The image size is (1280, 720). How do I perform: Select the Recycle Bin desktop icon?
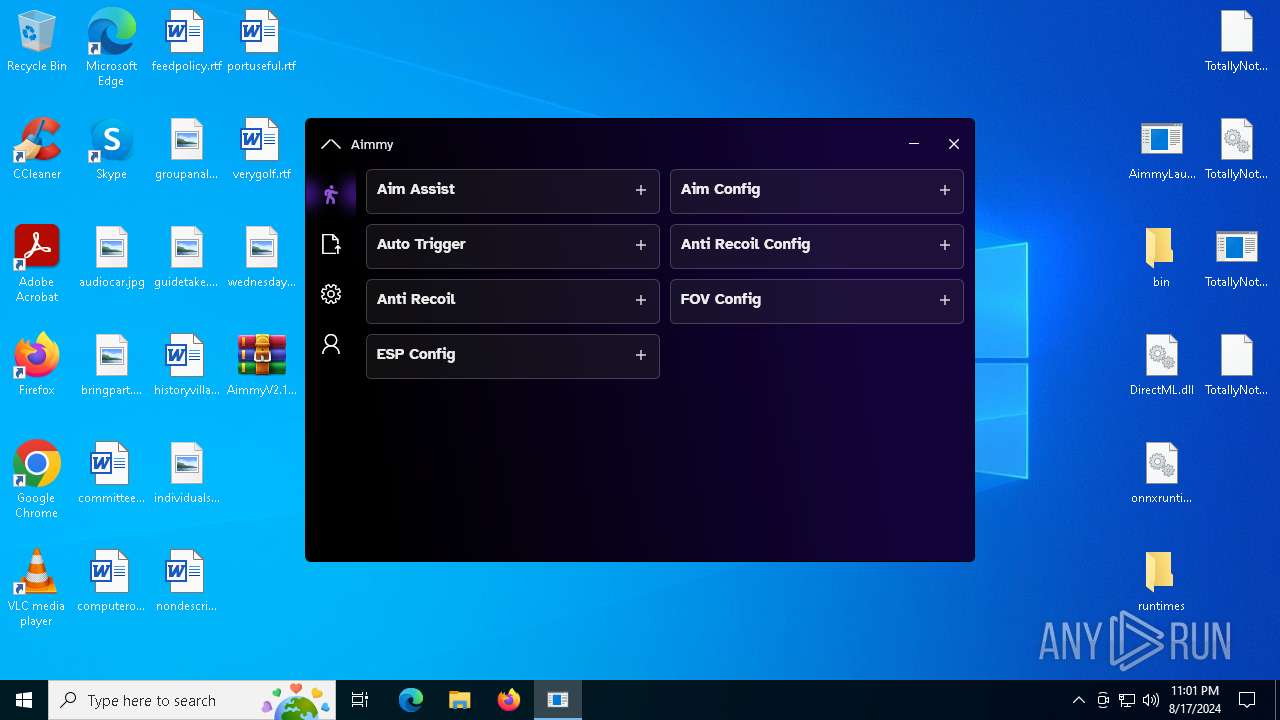(37, 42)
